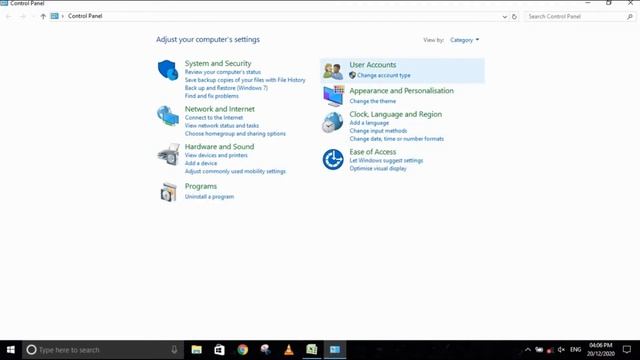Screen dimensions: 640x360
Task: Open the notification action center
Action: click(627, 350)
